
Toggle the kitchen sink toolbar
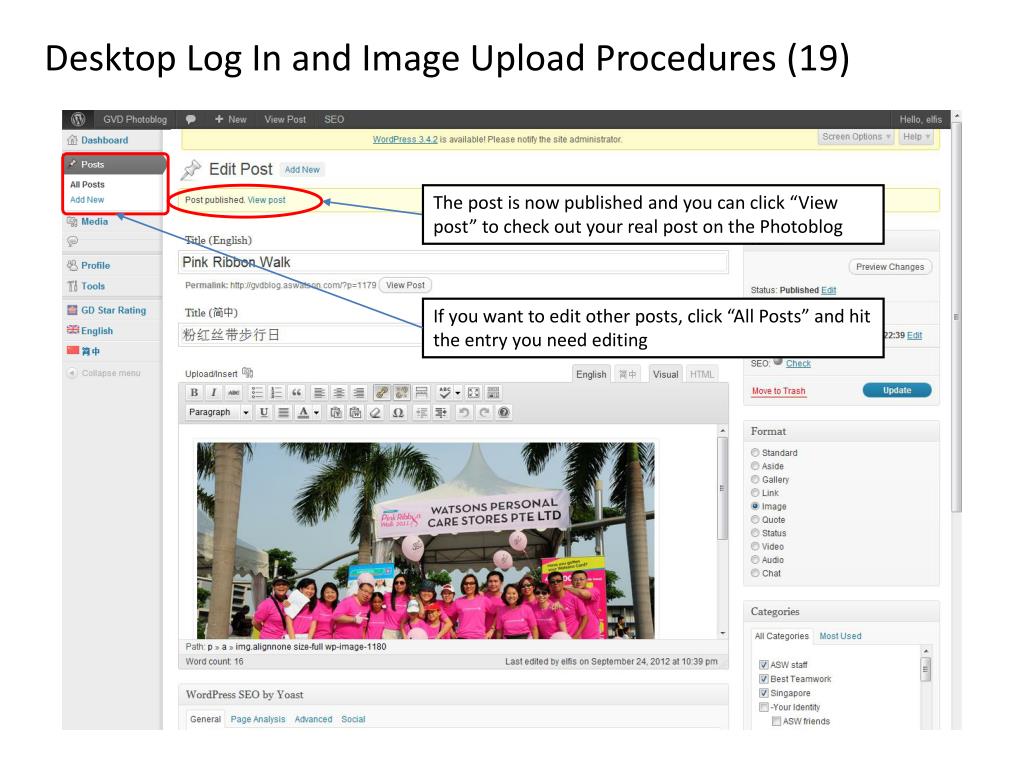pos(494,392)
